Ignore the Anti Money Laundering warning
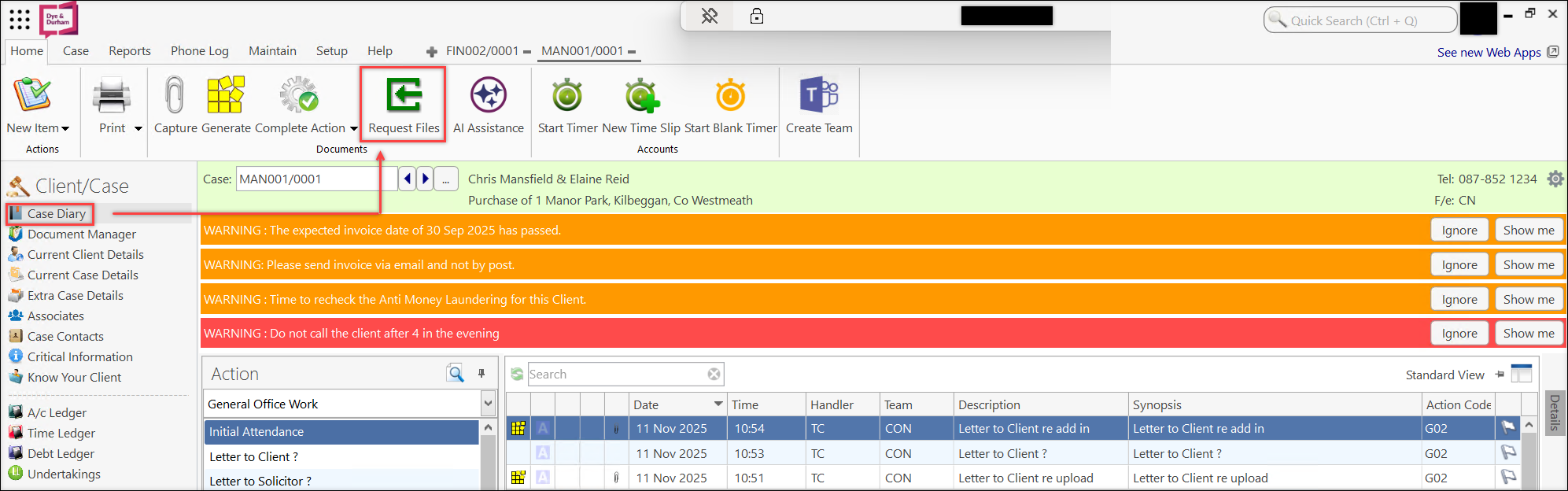Screen dimensions: 1568x491 (1459, 299)
